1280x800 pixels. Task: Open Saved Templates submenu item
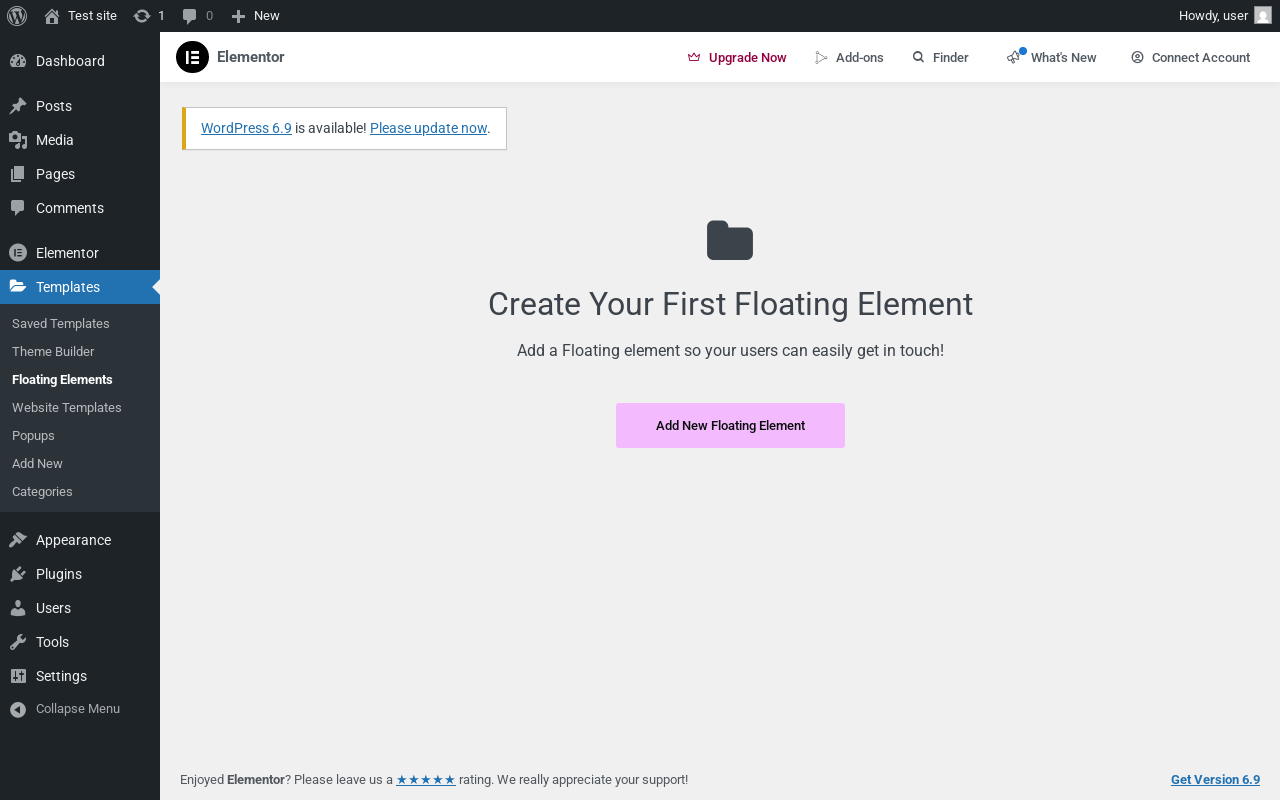61,324
